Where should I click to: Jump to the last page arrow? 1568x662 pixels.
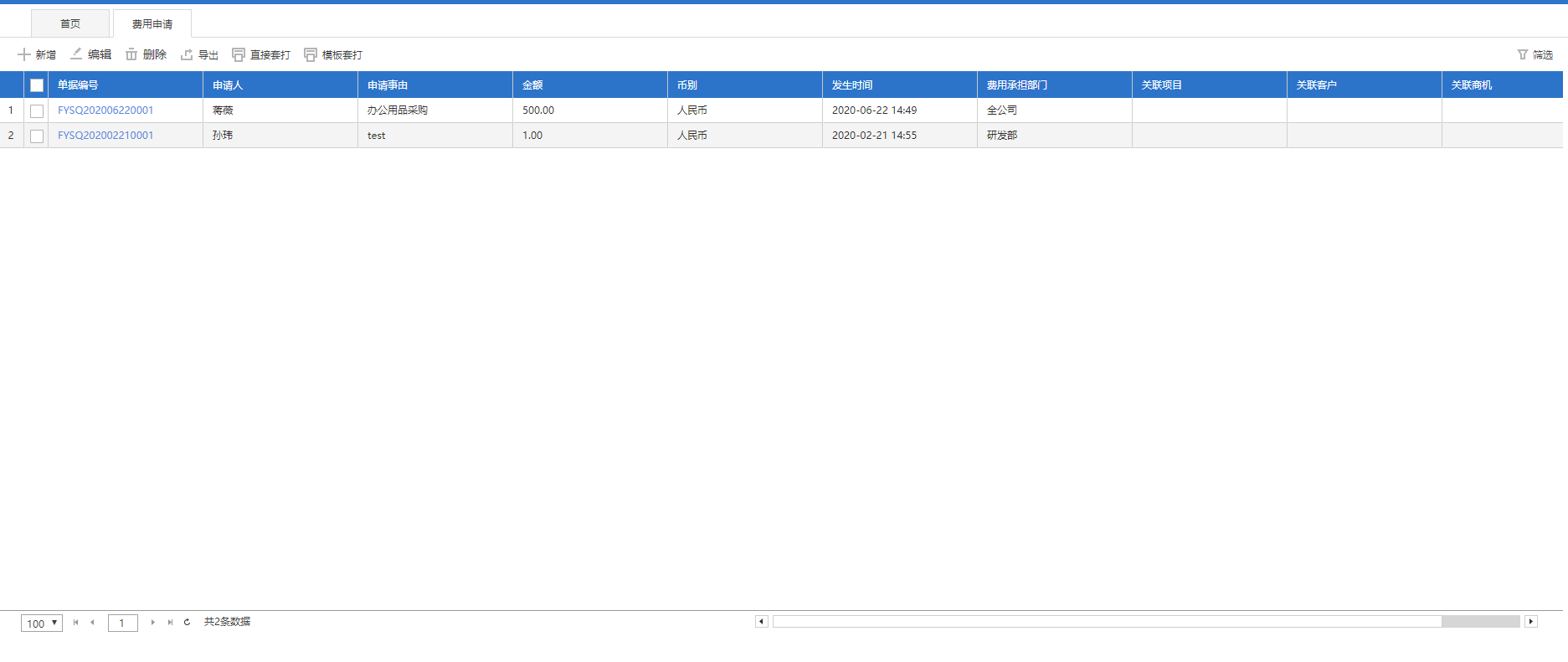[170, 622]
